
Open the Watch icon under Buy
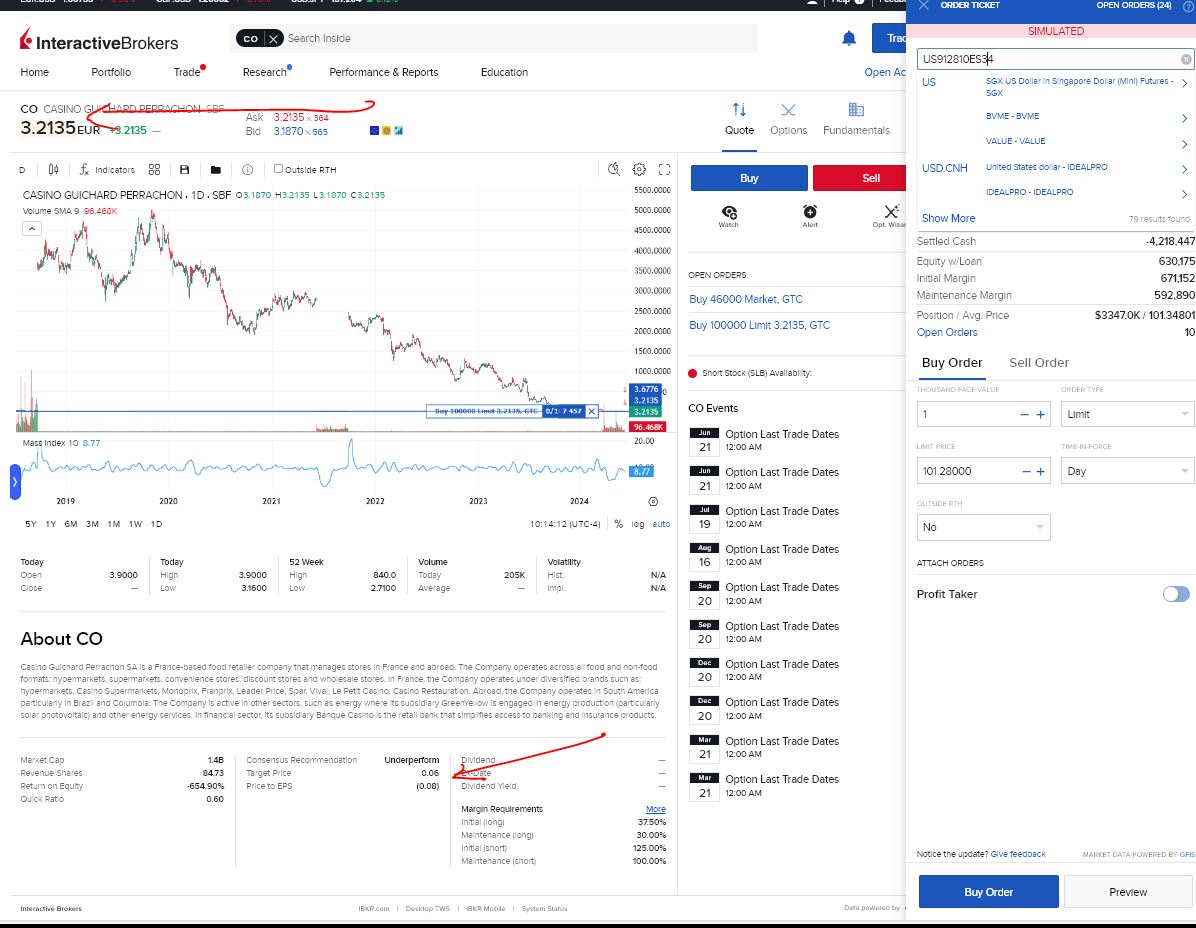(729, 212)
